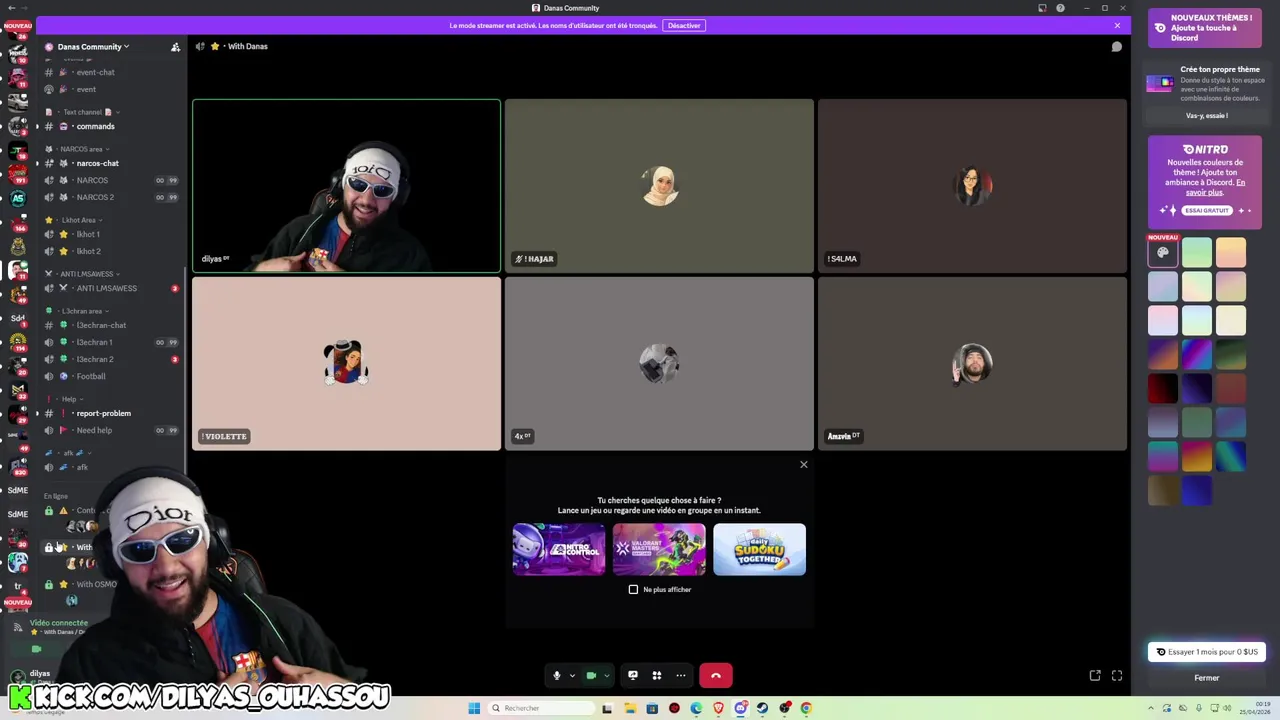
Task: Show the chat icon at top right
Action: tap(1117, 46)
